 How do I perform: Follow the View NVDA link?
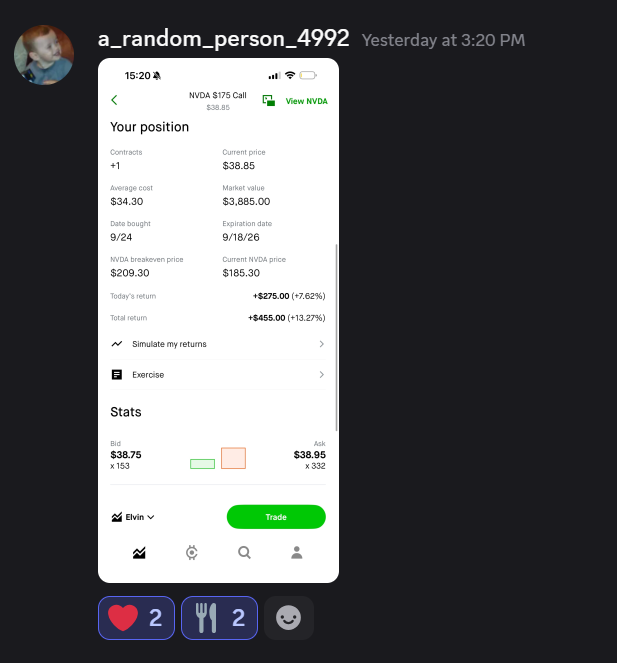click(x=307, y=101)
